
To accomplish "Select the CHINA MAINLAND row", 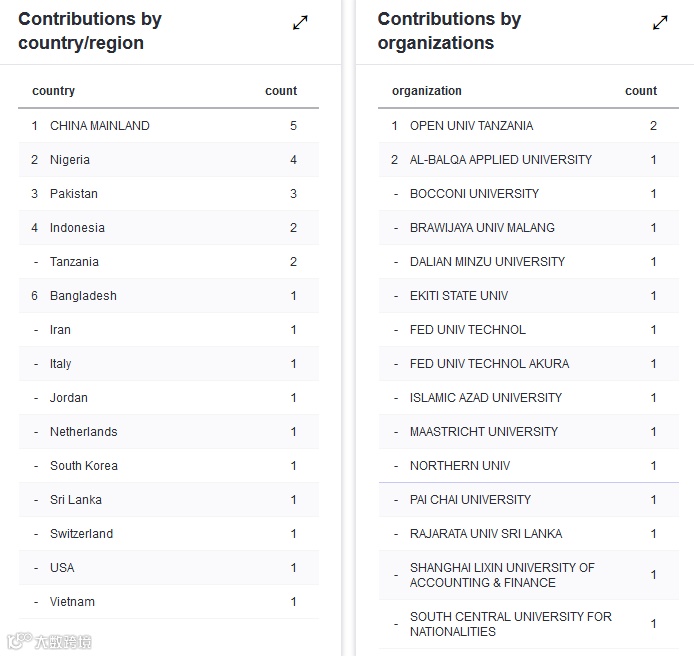I will point(100,126).
